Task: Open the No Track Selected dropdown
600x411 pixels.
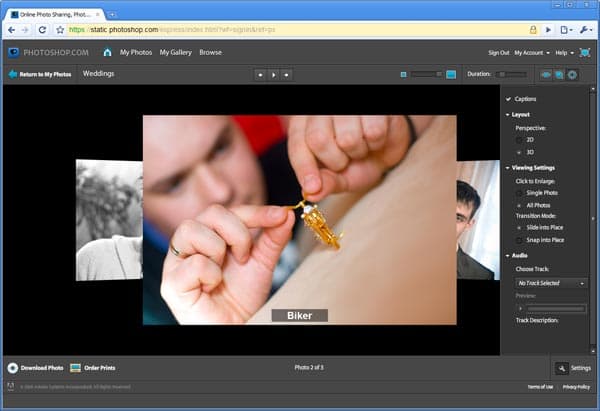Action: (551, 283)
